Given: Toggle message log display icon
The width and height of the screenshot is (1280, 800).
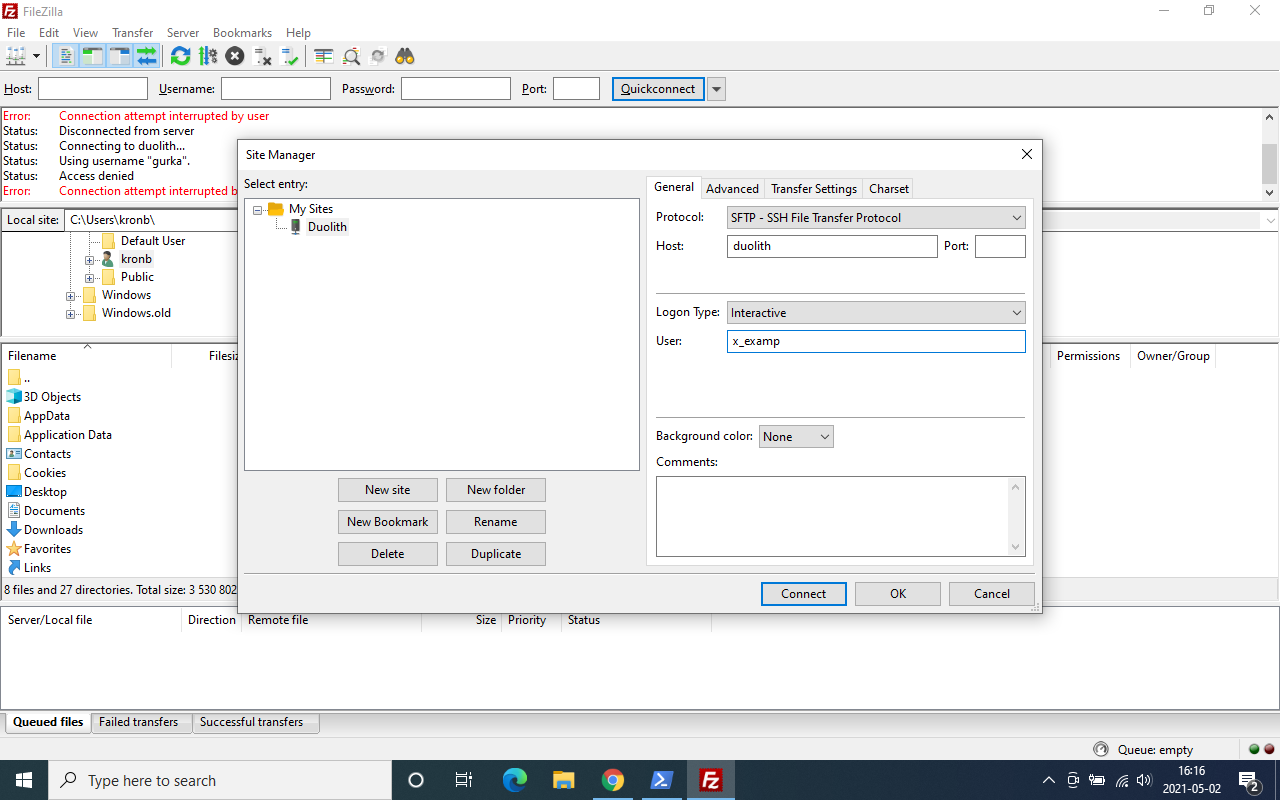Looking at the screenshot, I should [x=66, y=56].
